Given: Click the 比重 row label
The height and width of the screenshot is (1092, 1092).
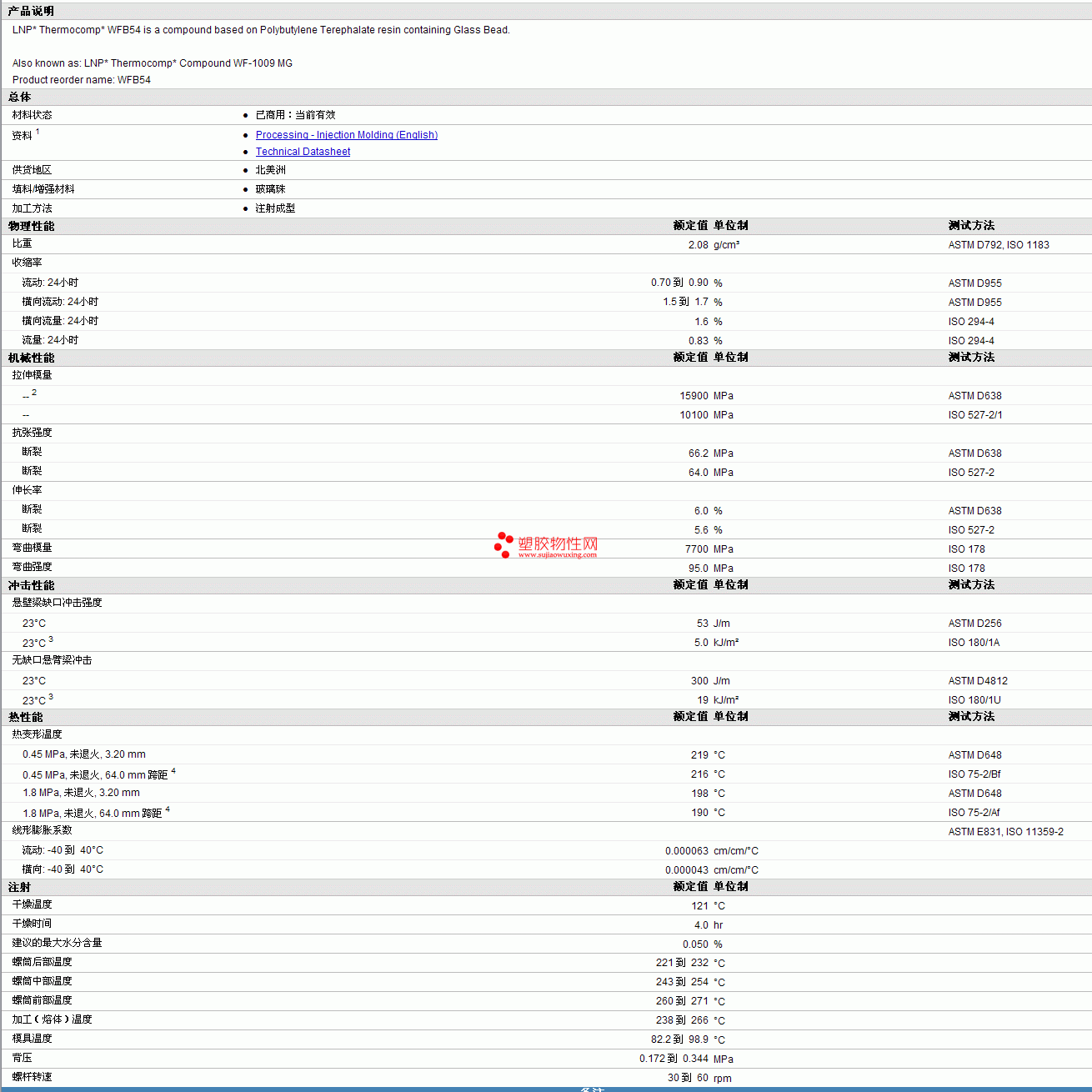Looking at the screenshot, I should point(22,243).
